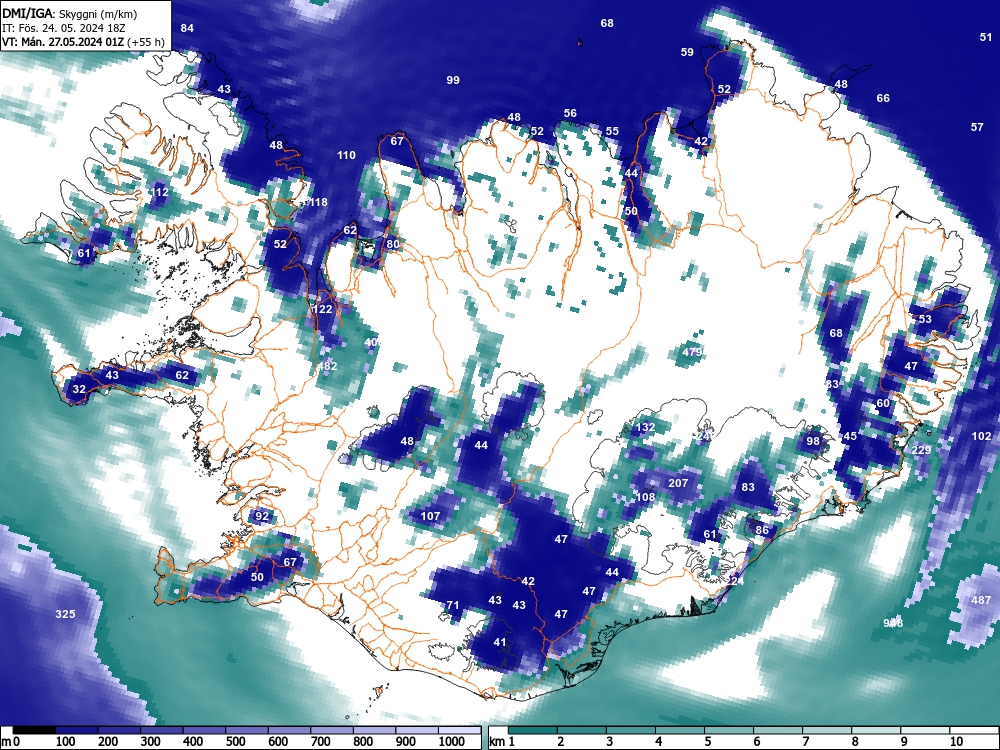Click the visibility value '41' near the south coast
Viewport: 1000px width, 750px height.
(499, 643)
